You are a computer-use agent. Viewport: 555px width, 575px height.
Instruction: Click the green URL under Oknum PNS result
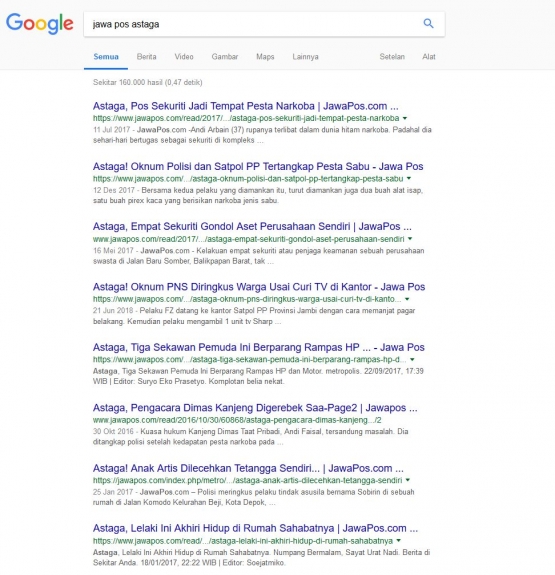click(247, 299)
